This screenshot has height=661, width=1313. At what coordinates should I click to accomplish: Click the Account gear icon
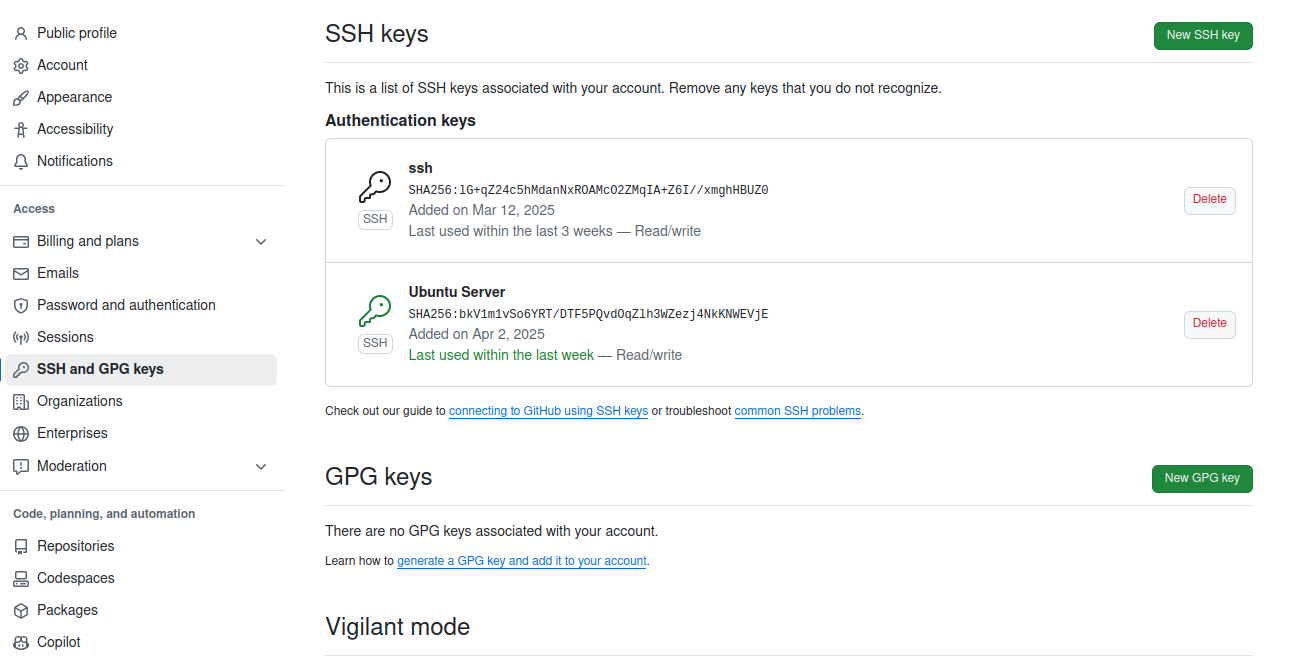point(20,65)
